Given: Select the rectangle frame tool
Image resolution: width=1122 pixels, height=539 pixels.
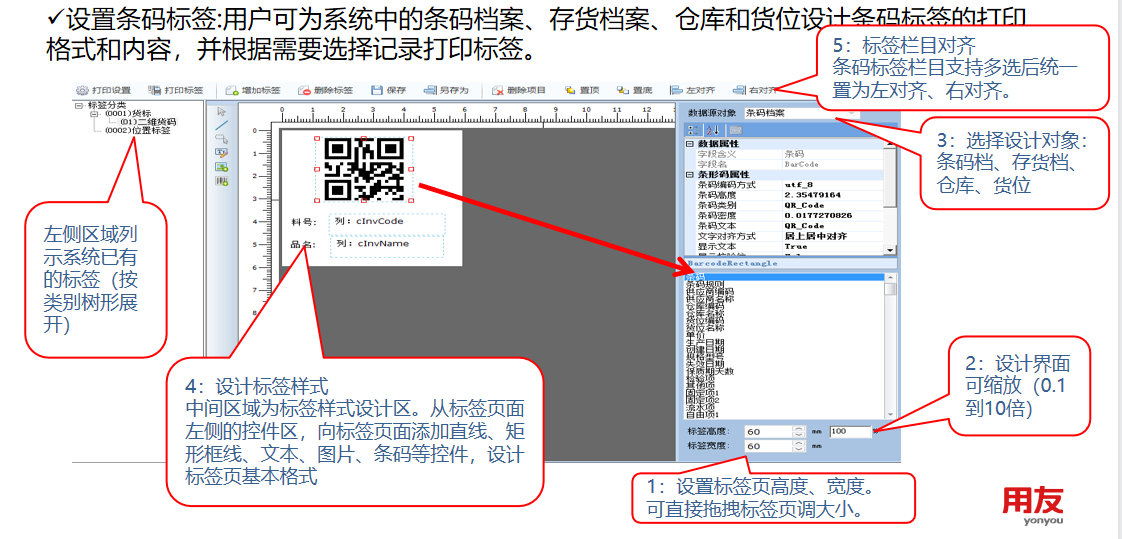Looking at the screenshot, I should 221,139.
